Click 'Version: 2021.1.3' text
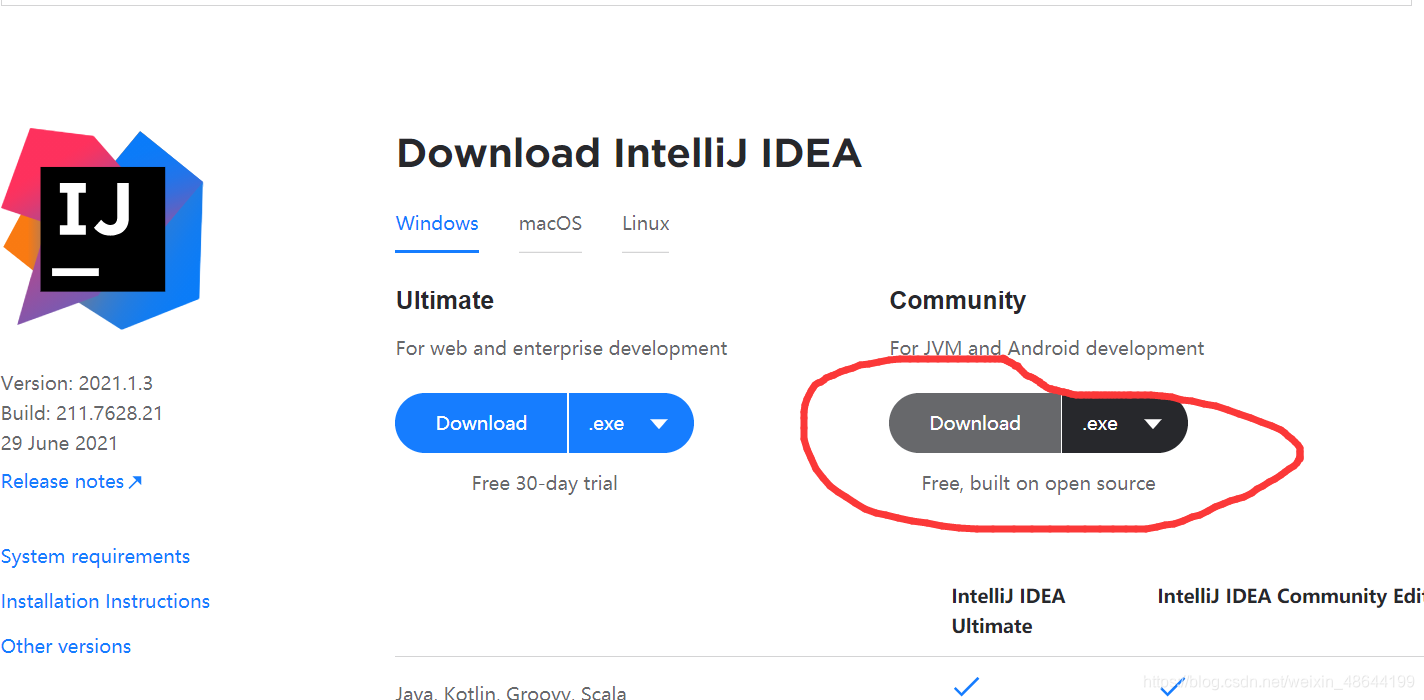Image resolution: width=1424 pixels, height=700 pixels. coord(77,384)
